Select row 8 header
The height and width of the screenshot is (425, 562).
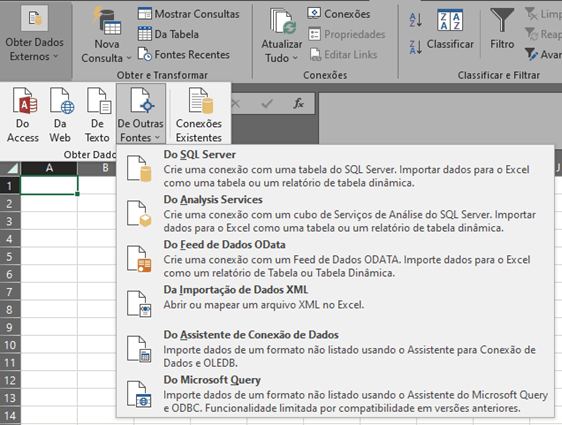(10, 309)
